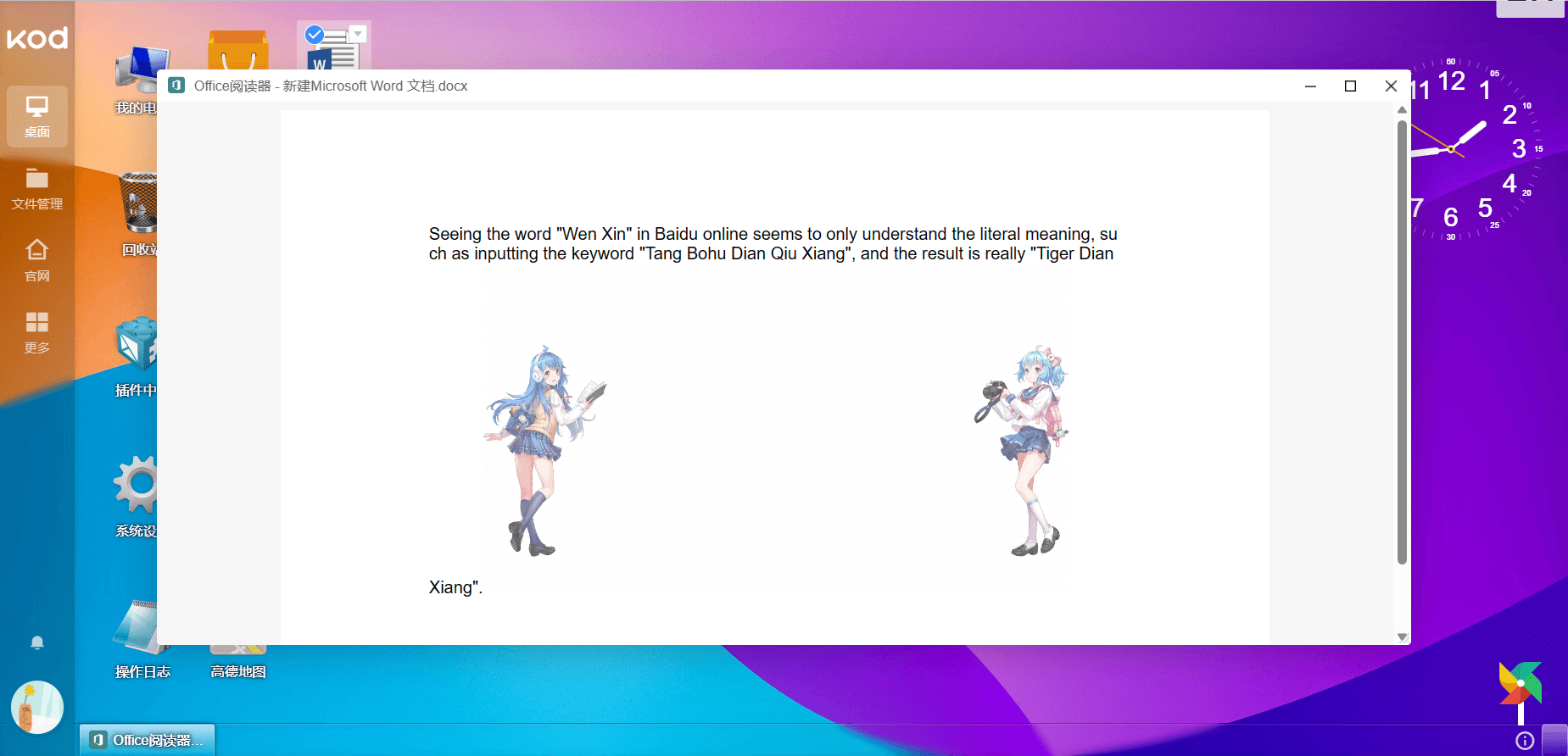Click the vertical scrollbar thumb of the document
The width and height of the screenshot is (1568, 756).
[x=1402, y=342]
